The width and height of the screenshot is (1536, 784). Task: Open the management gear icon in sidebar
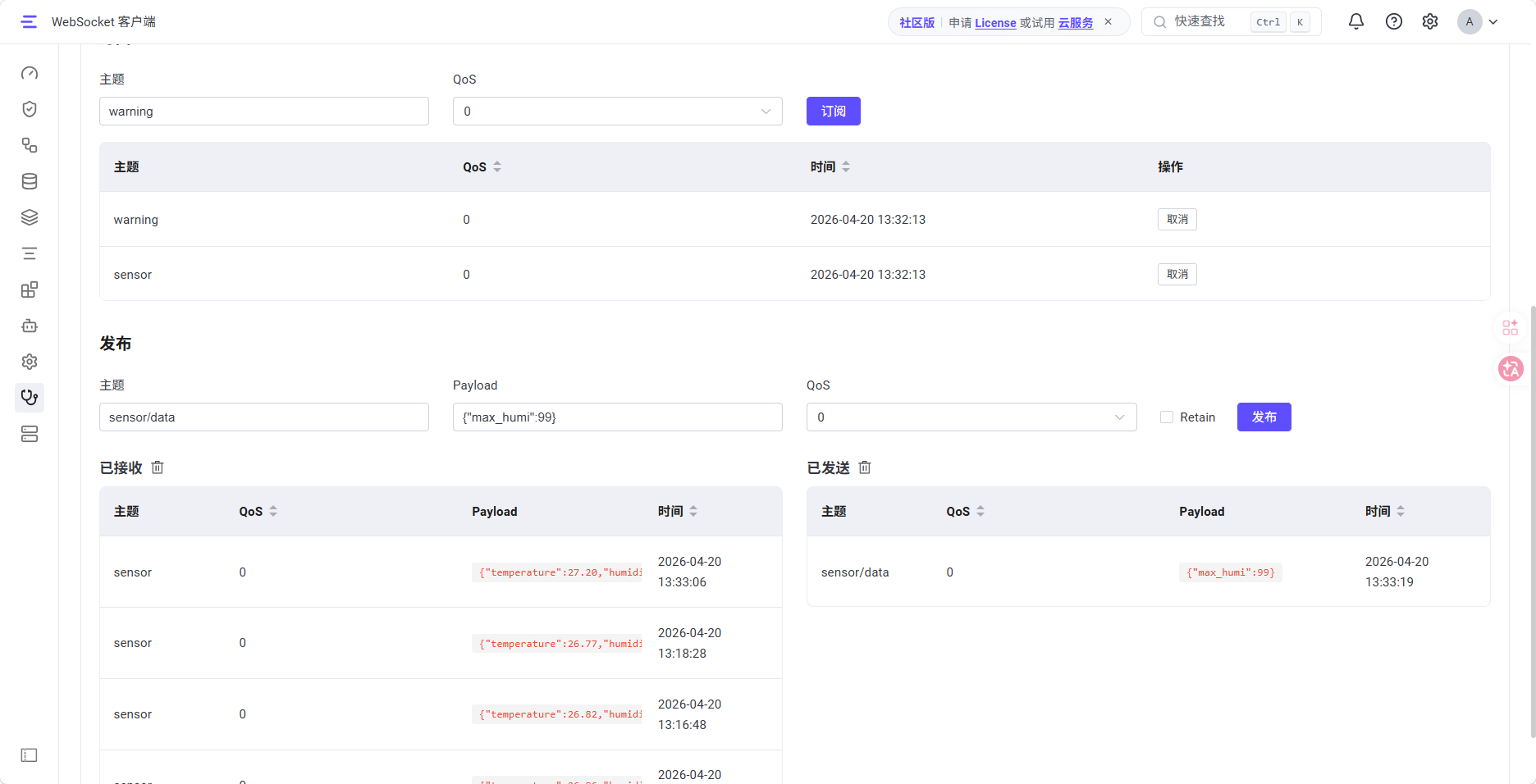click(30, 362)
